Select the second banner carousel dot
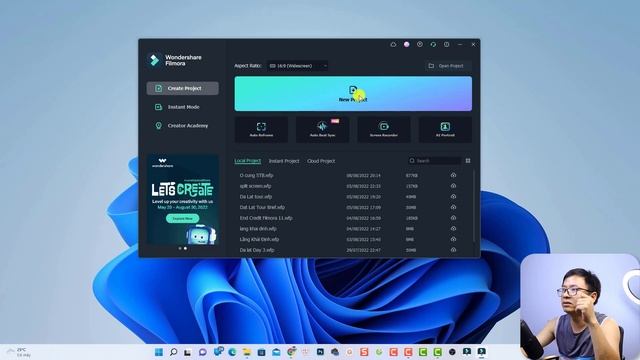 (x=185, y=248)
